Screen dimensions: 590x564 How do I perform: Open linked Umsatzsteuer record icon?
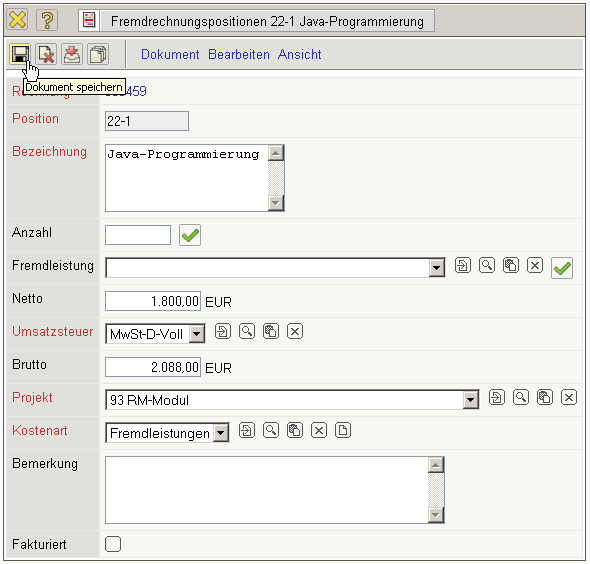[x=223, y=331]
